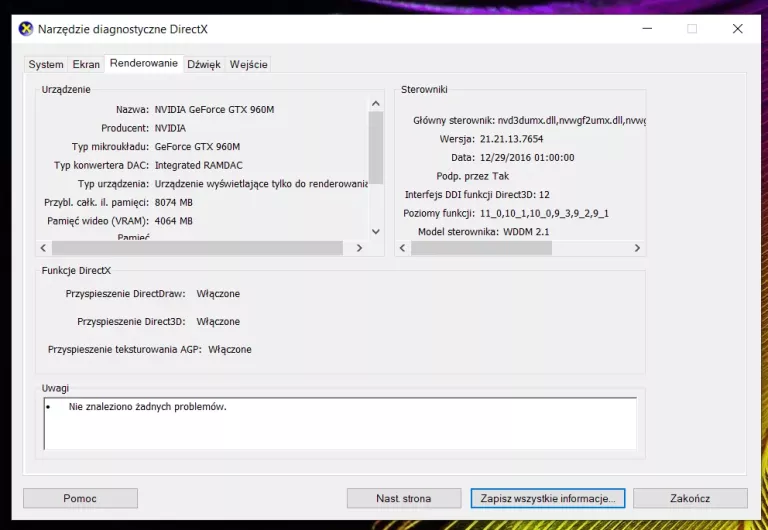
Task: Minimize the DirectX diagnostic window
Action: click(x=647, y=29)
